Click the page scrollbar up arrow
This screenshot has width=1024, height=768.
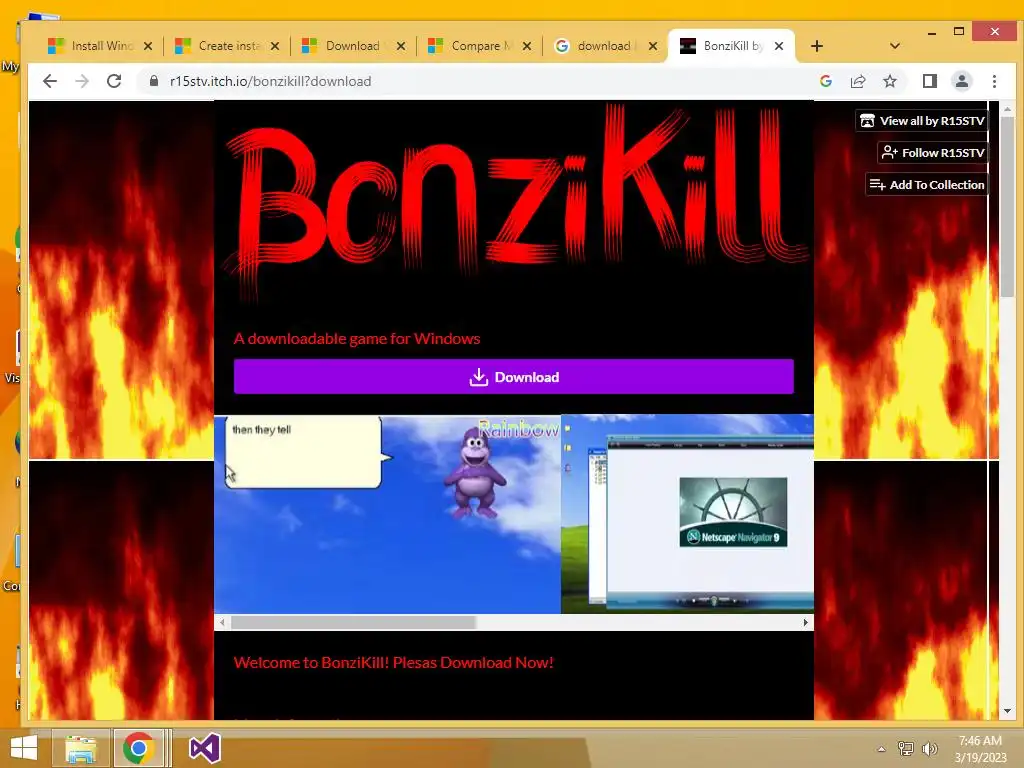click(x=1007, y=109)
